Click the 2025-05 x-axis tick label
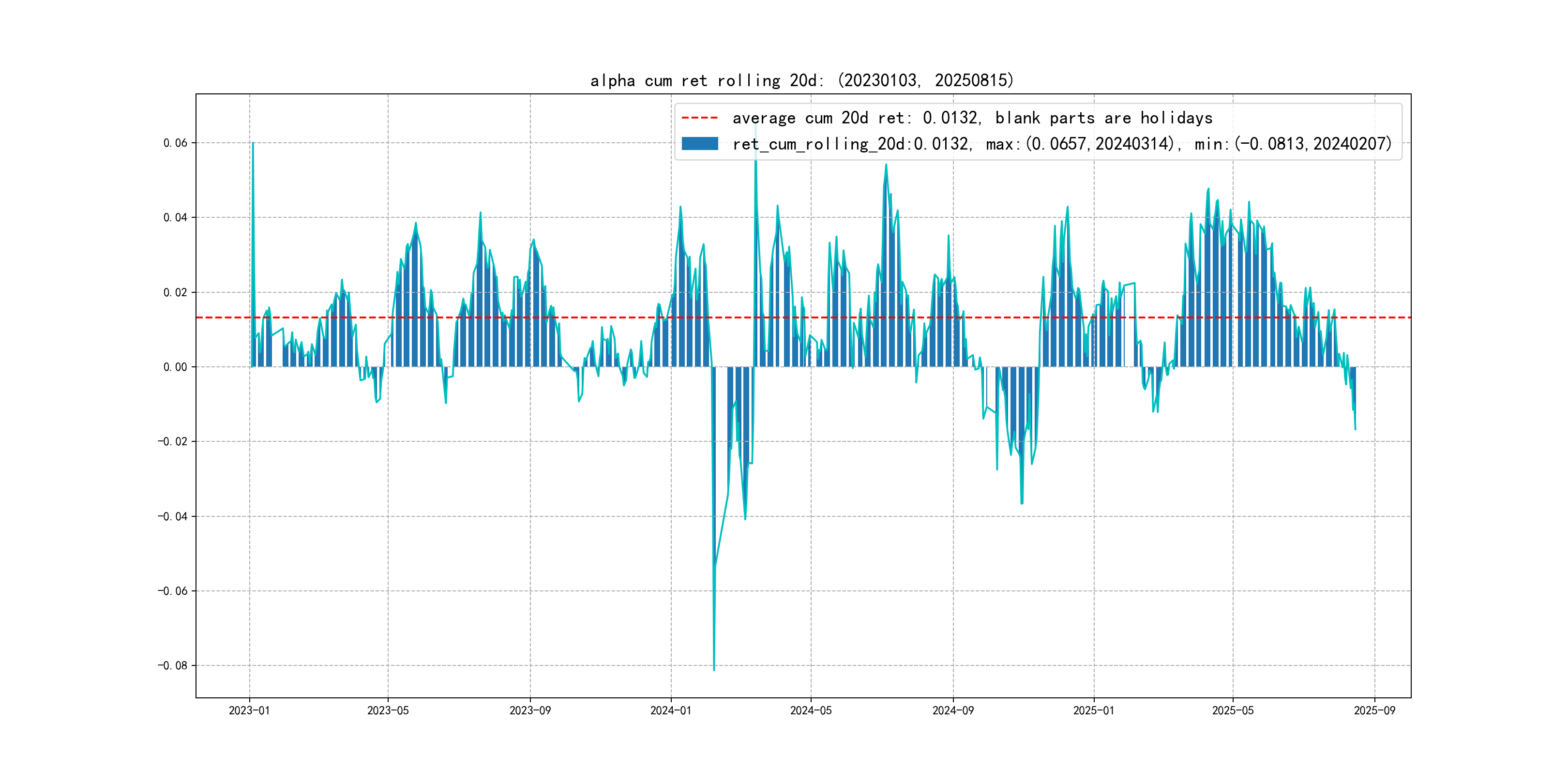 1233,710
